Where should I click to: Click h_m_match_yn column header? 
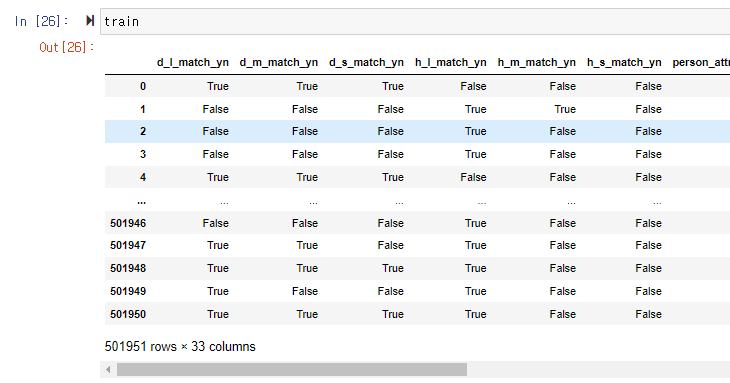(x=537, y=62)
